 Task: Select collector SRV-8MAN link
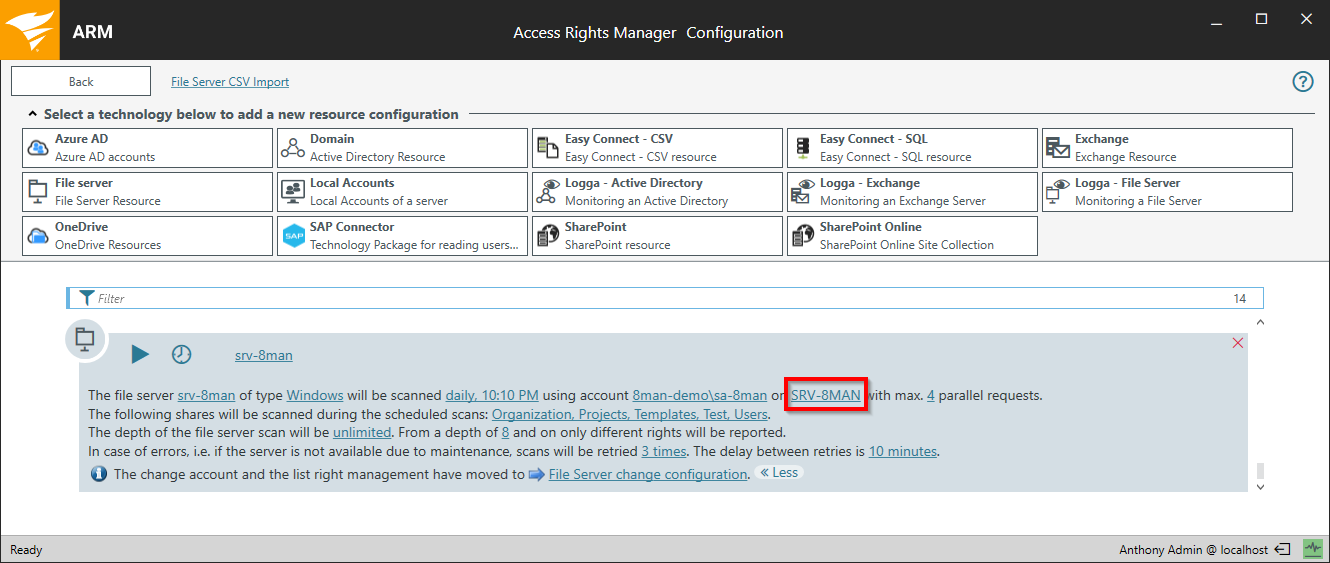[825, 395]
